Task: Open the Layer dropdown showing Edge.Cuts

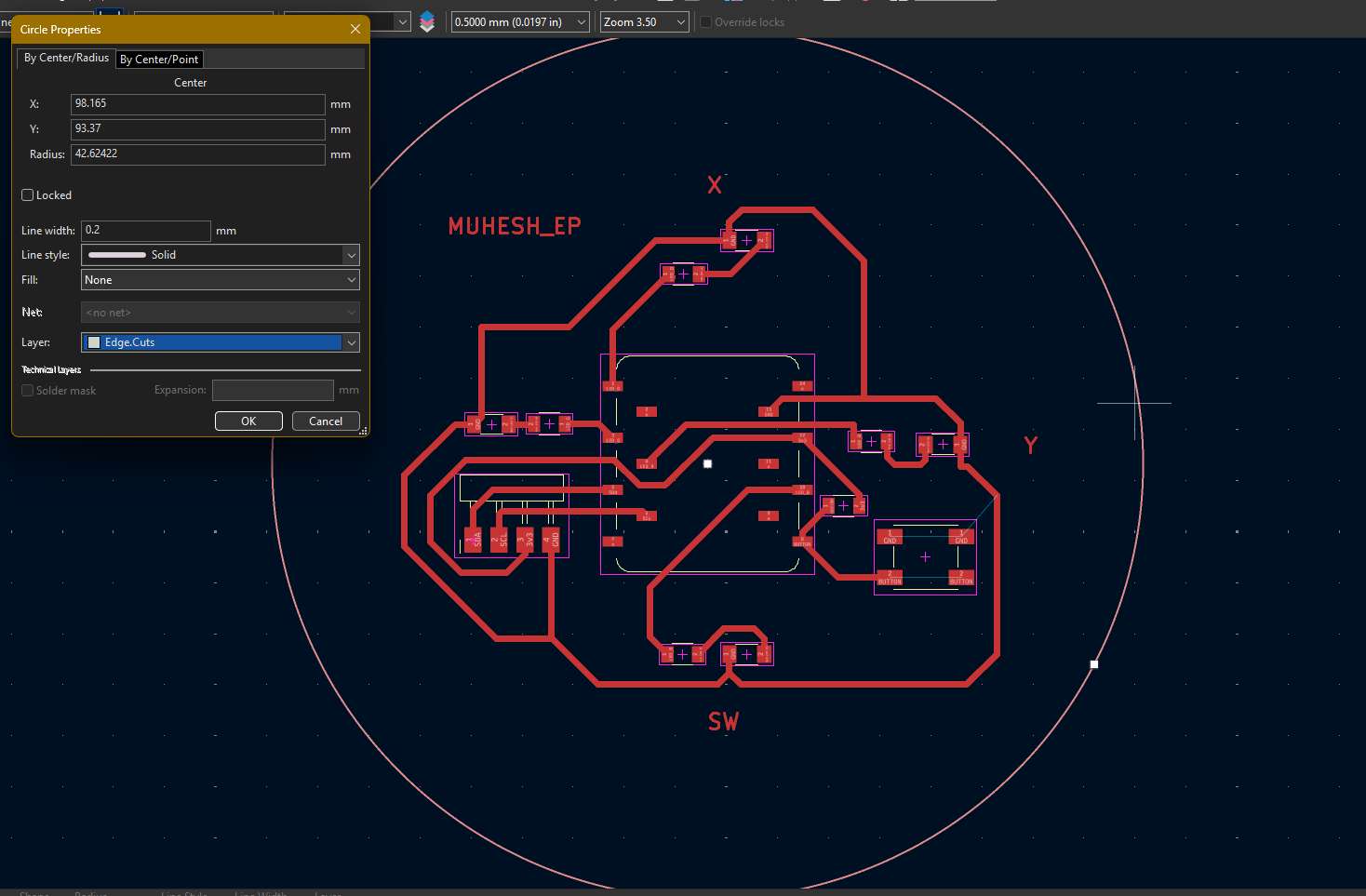Action: 221,342
